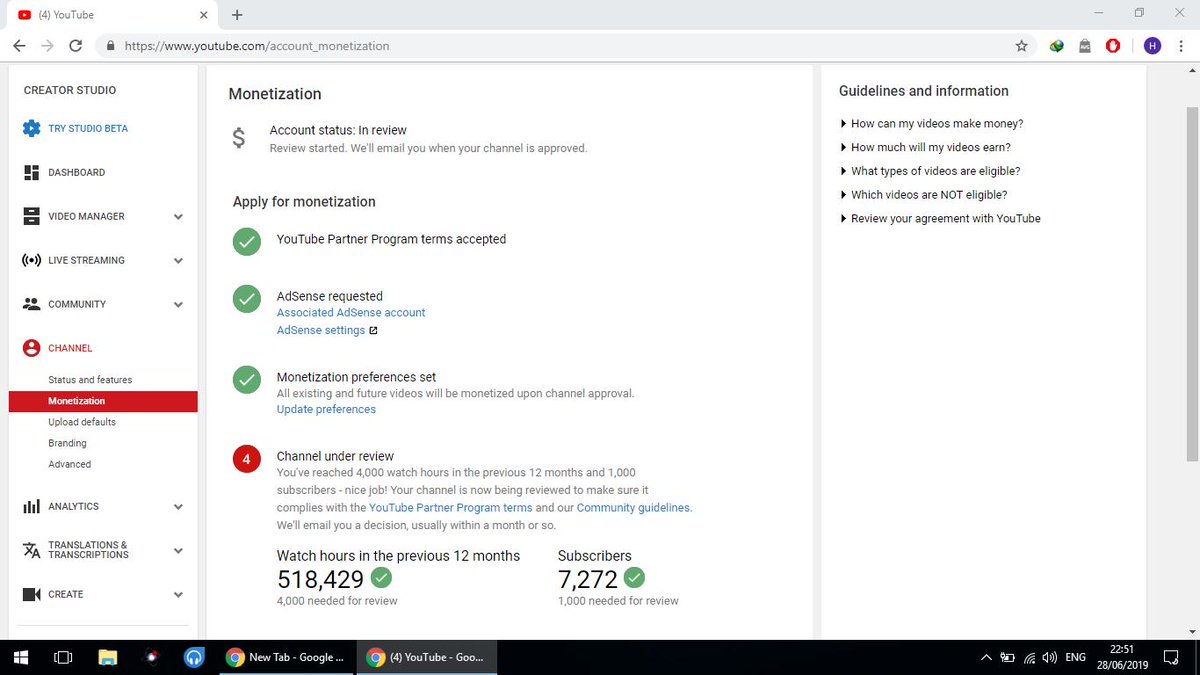1200x675 pixels.
Task: Click the dollar sign account status icon
Action: (238, 138)
